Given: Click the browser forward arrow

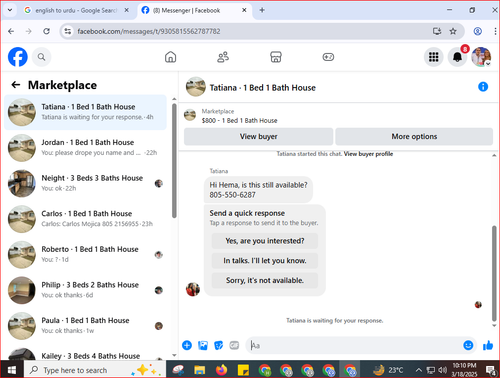Looking at the screenshot, I should (29, 31).
